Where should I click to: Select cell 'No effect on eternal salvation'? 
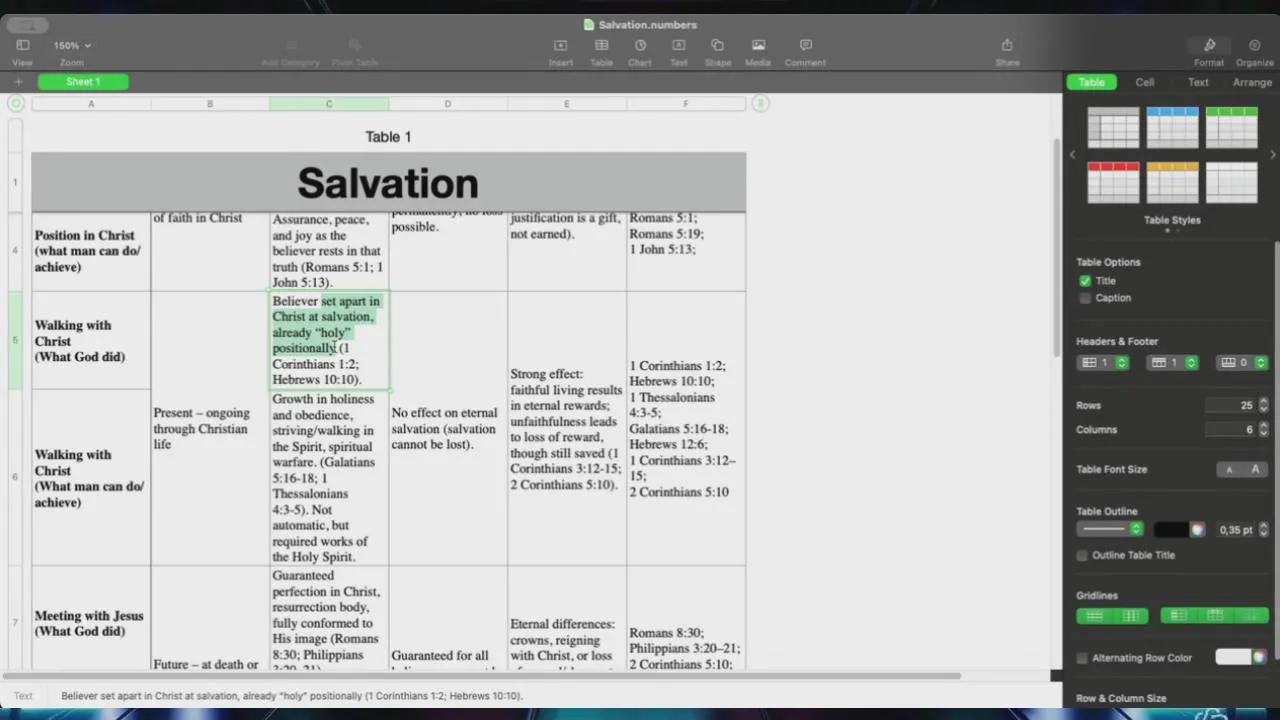[x=448, y=429]
